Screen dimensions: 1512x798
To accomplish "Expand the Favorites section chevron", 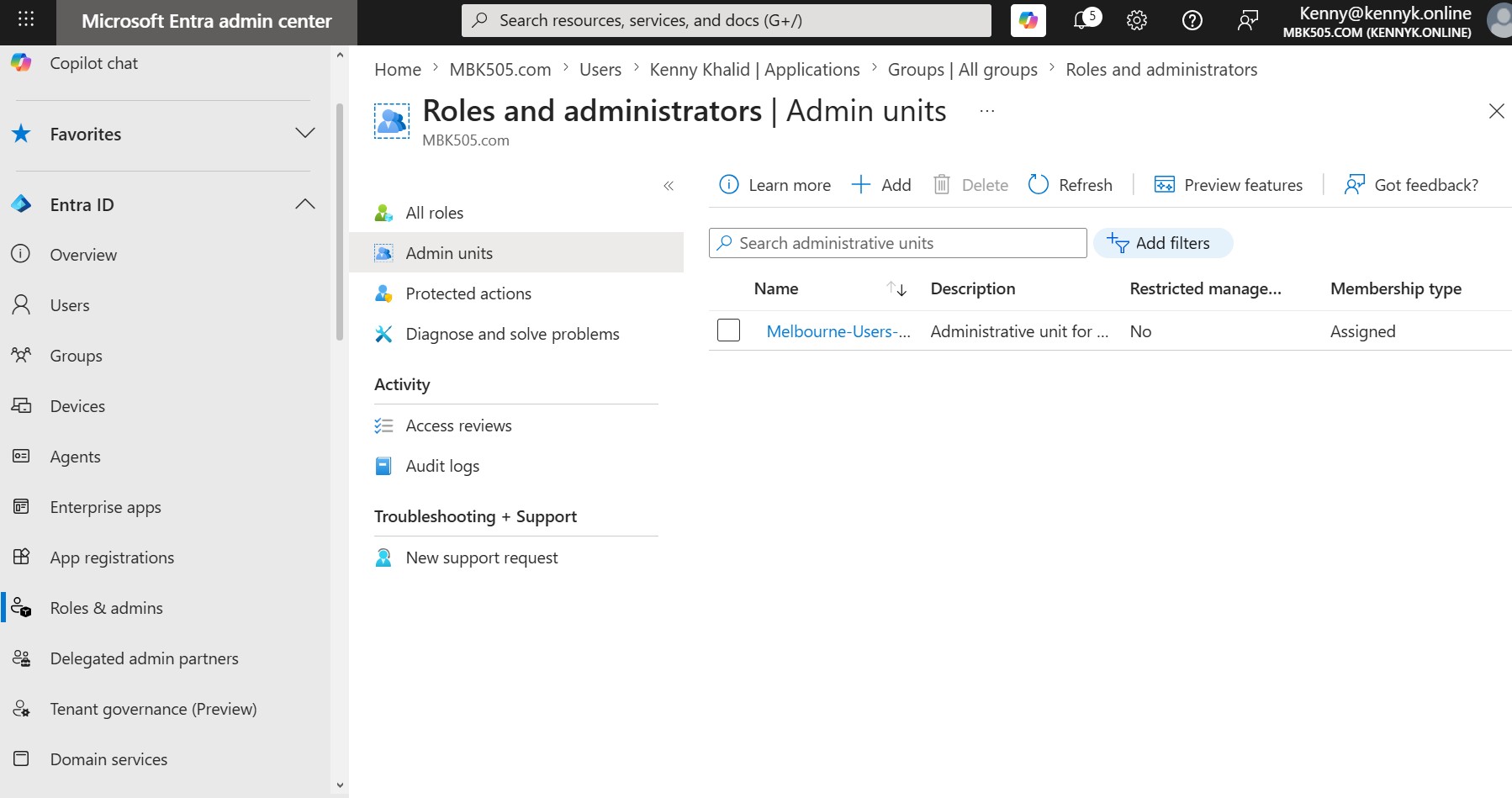I will tap(305, 134).
